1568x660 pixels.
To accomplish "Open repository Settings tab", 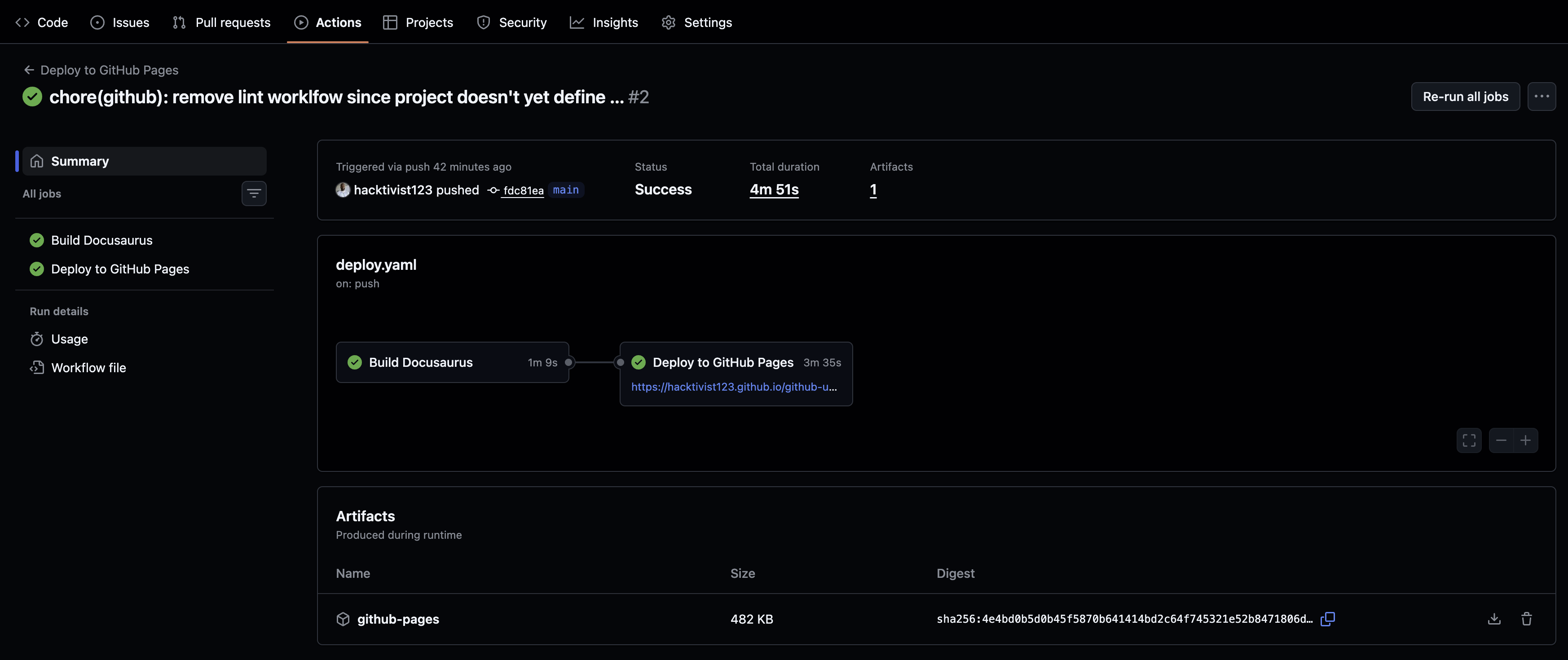I will (x=697, y=22).
